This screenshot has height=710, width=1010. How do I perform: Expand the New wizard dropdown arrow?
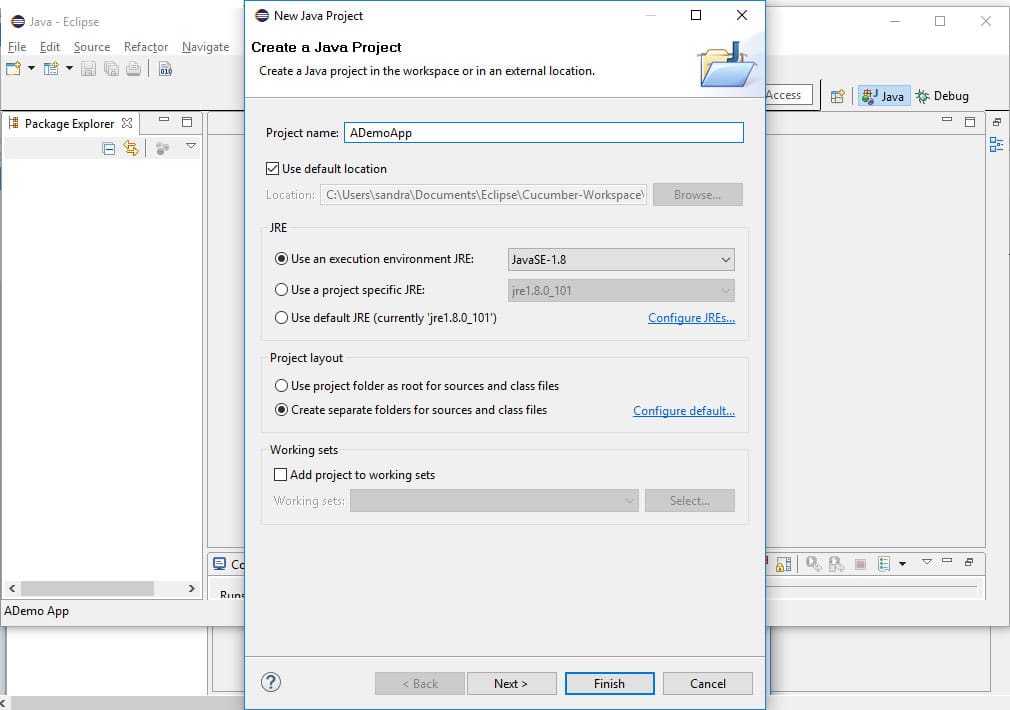click(31, 68)
